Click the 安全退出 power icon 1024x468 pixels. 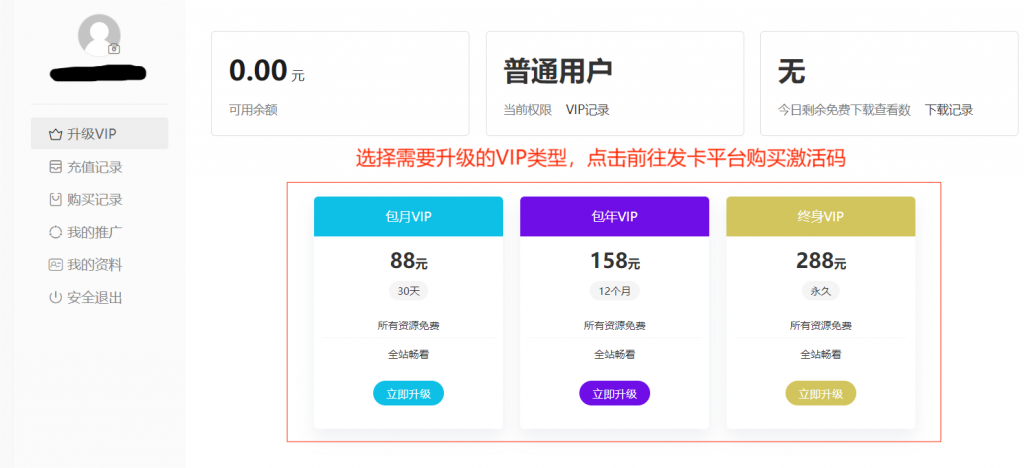pyautogui.click(x=56, y=298)
